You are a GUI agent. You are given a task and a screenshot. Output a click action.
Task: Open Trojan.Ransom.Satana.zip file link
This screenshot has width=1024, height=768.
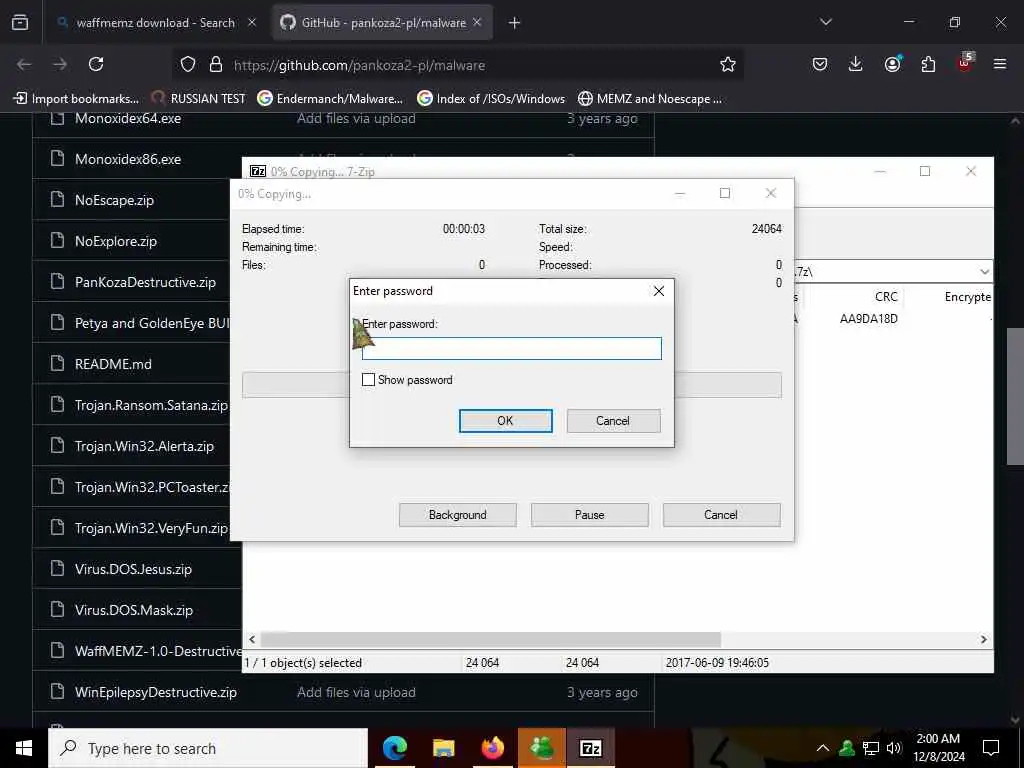(x=151, y=406)
